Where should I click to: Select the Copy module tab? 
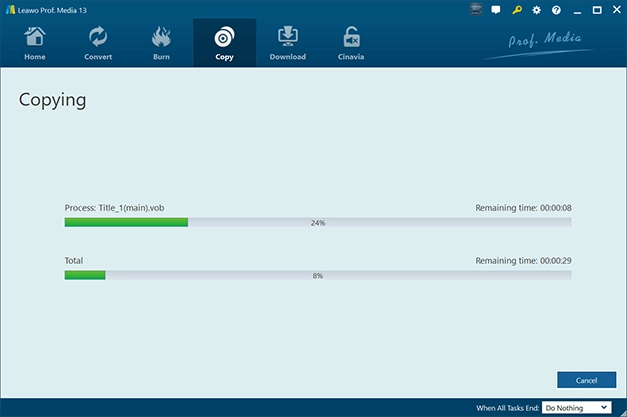click(x=224, y=43)
